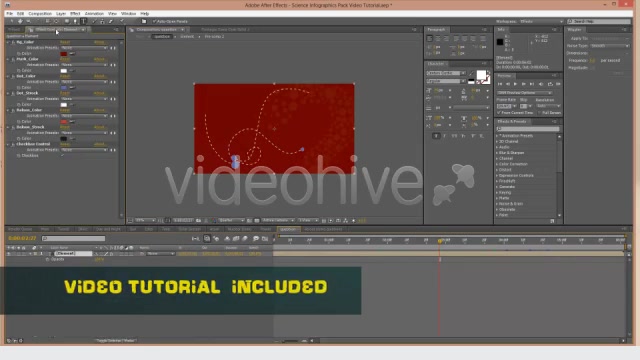The image size is (640, 360).
Task: Jump to first frame in Preview panel
Action: tap(500, 84)
